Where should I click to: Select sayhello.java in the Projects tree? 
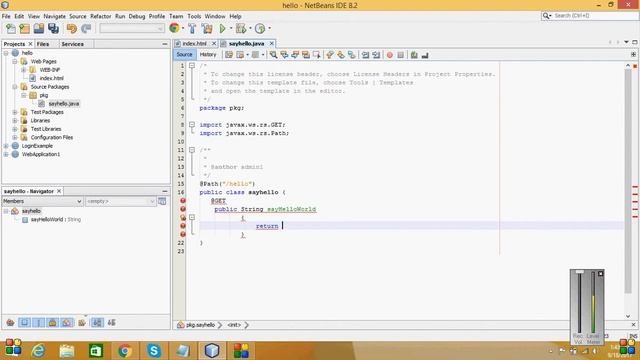[x=64, y=104]
